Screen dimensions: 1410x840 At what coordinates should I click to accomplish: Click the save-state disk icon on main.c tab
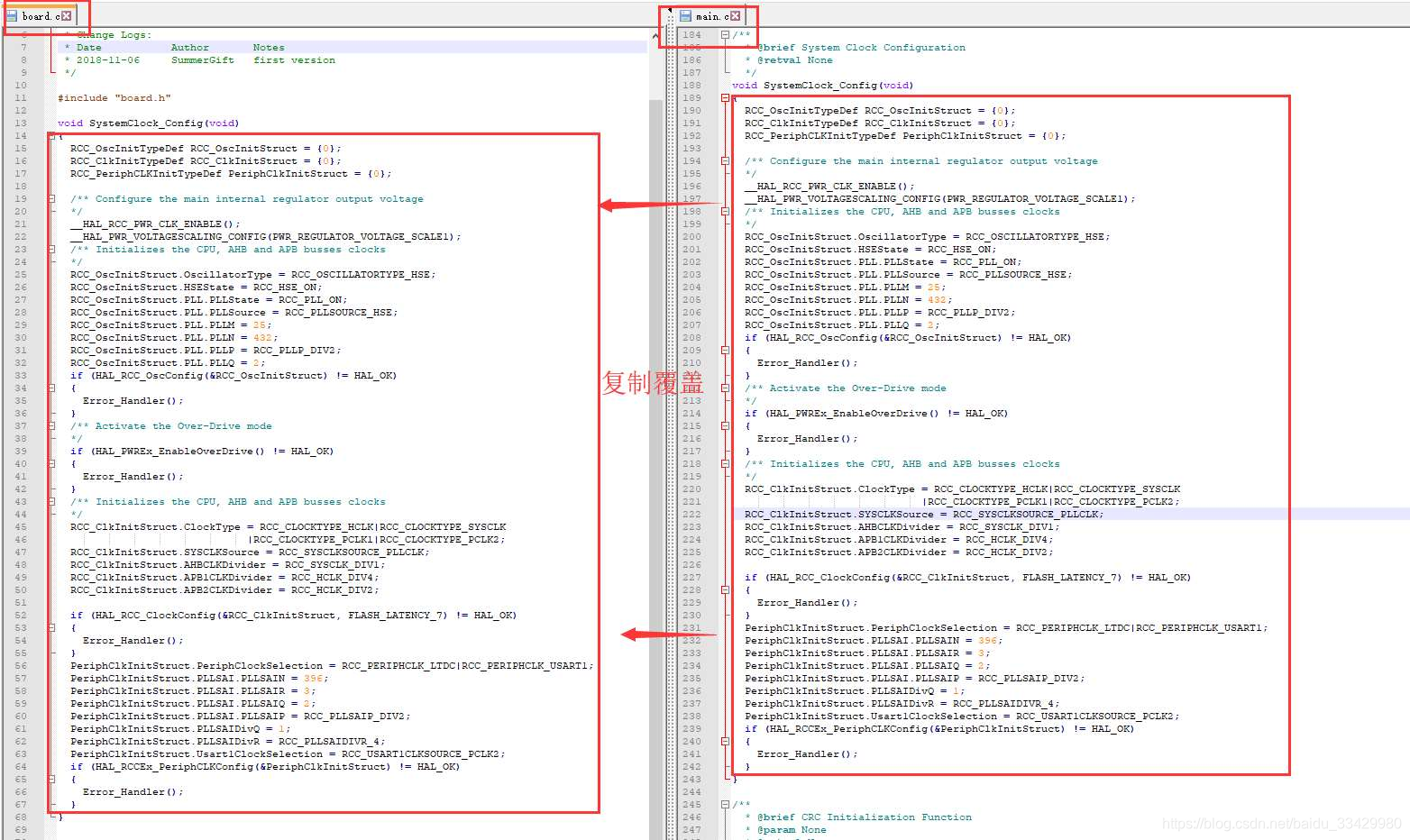pos(685,16)
